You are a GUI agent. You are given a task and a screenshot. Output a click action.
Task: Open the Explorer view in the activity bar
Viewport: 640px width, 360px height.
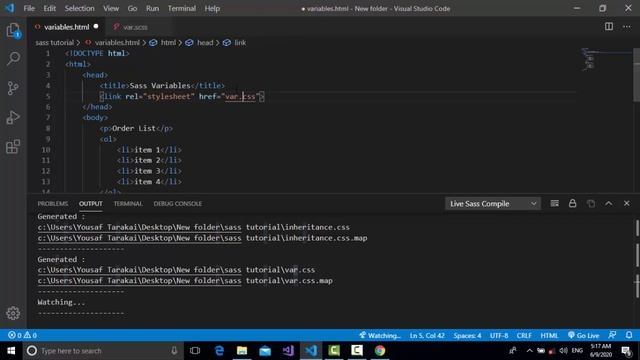coord(13,30)
